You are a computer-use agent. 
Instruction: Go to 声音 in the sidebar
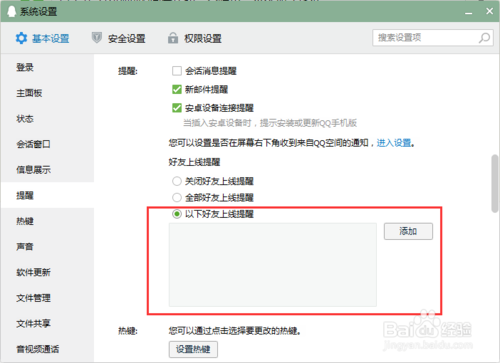point(47,247)
